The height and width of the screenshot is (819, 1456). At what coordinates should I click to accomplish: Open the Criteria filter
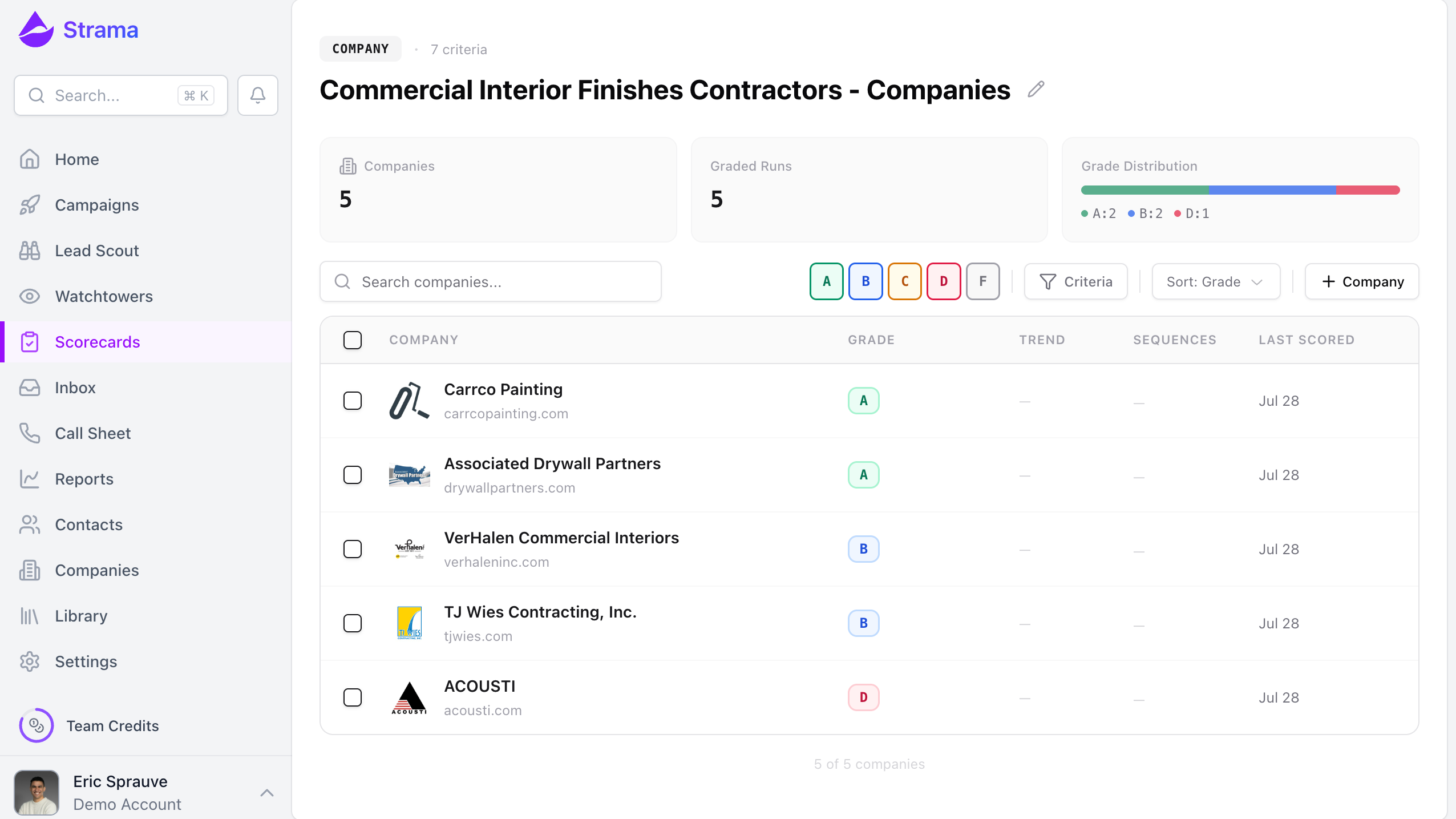pyautogui.click(x=1075, y=281)
